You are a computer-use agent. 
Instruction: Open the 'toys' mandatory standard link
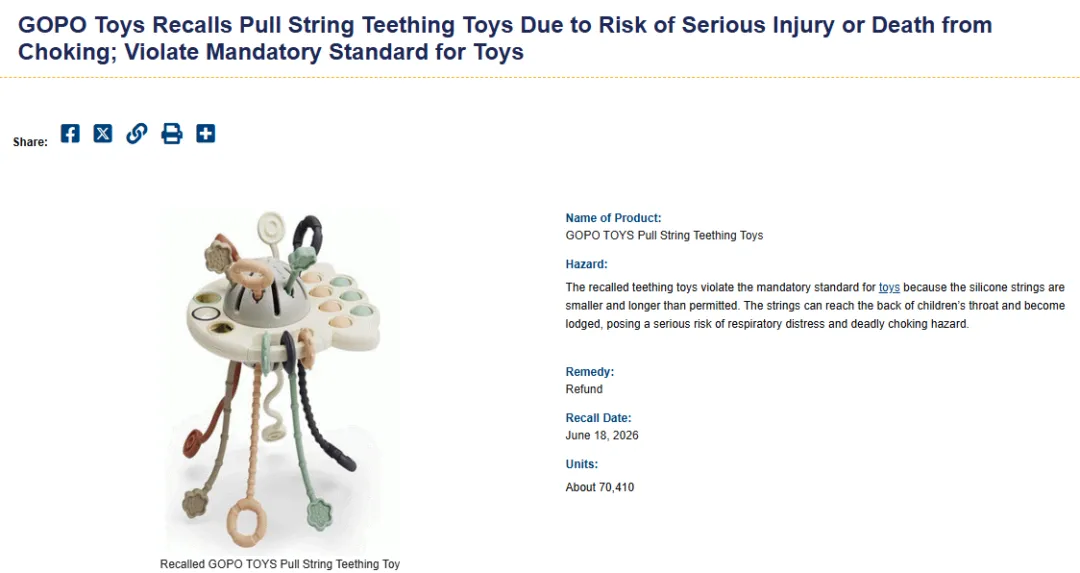(889, 287)
